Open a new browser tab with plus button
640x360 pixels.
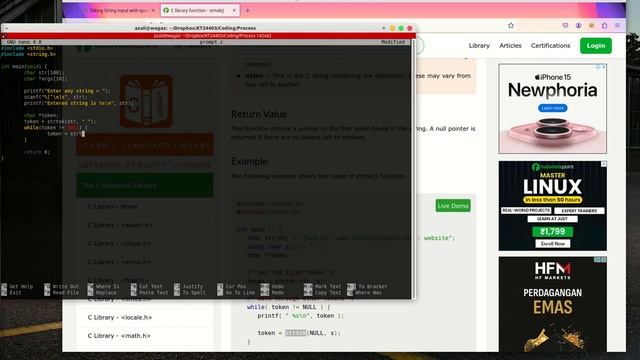tap(247, 10)
